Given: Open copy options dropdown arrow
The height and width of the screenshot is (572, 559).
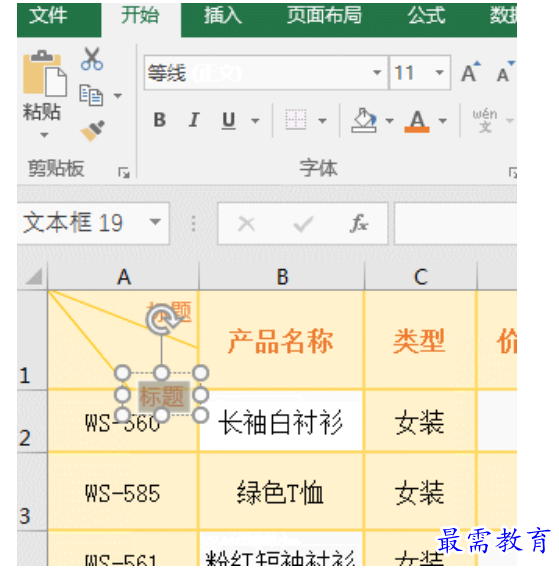Looking at the screenshot, I should (117, 96).
